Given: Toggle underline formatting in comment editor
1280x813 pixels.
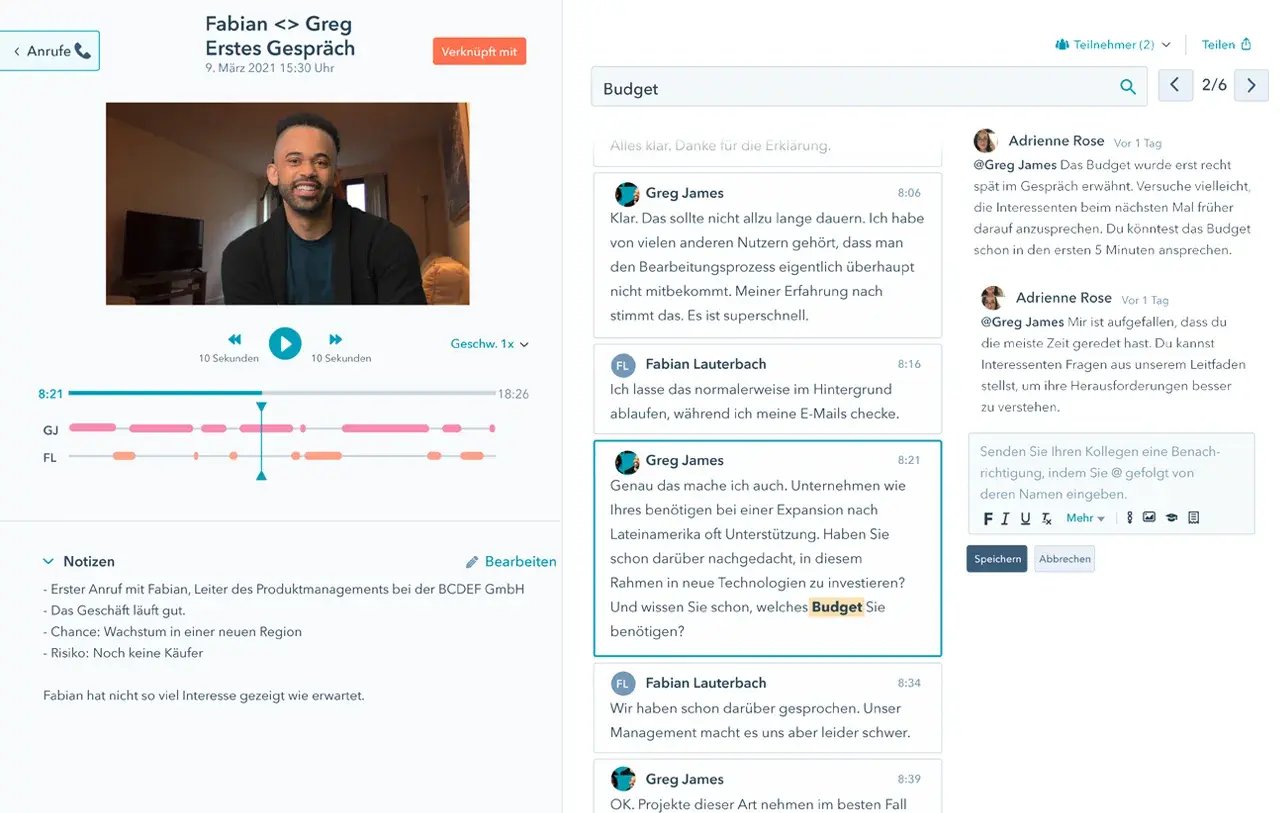Looking at the screenshot, I should (1025, 518).
